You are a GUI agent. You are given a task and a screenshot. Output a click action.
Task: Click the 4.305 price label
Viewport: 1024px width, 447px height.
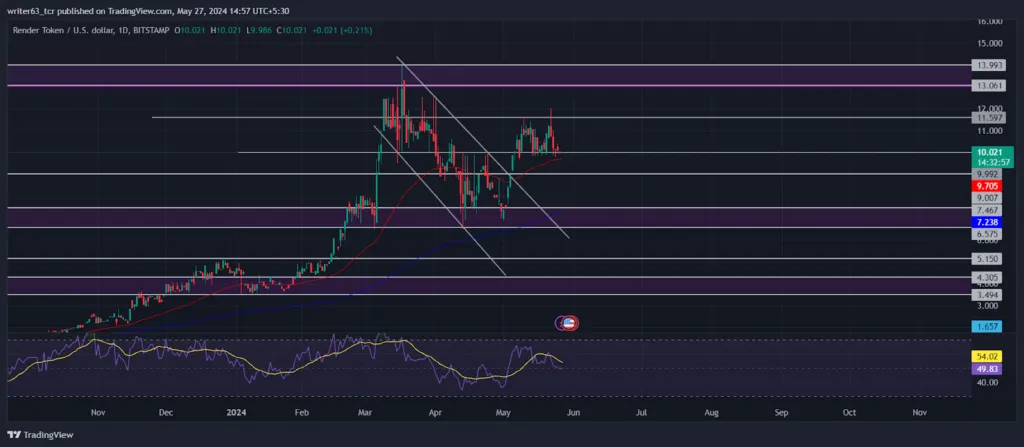[986, 278]
